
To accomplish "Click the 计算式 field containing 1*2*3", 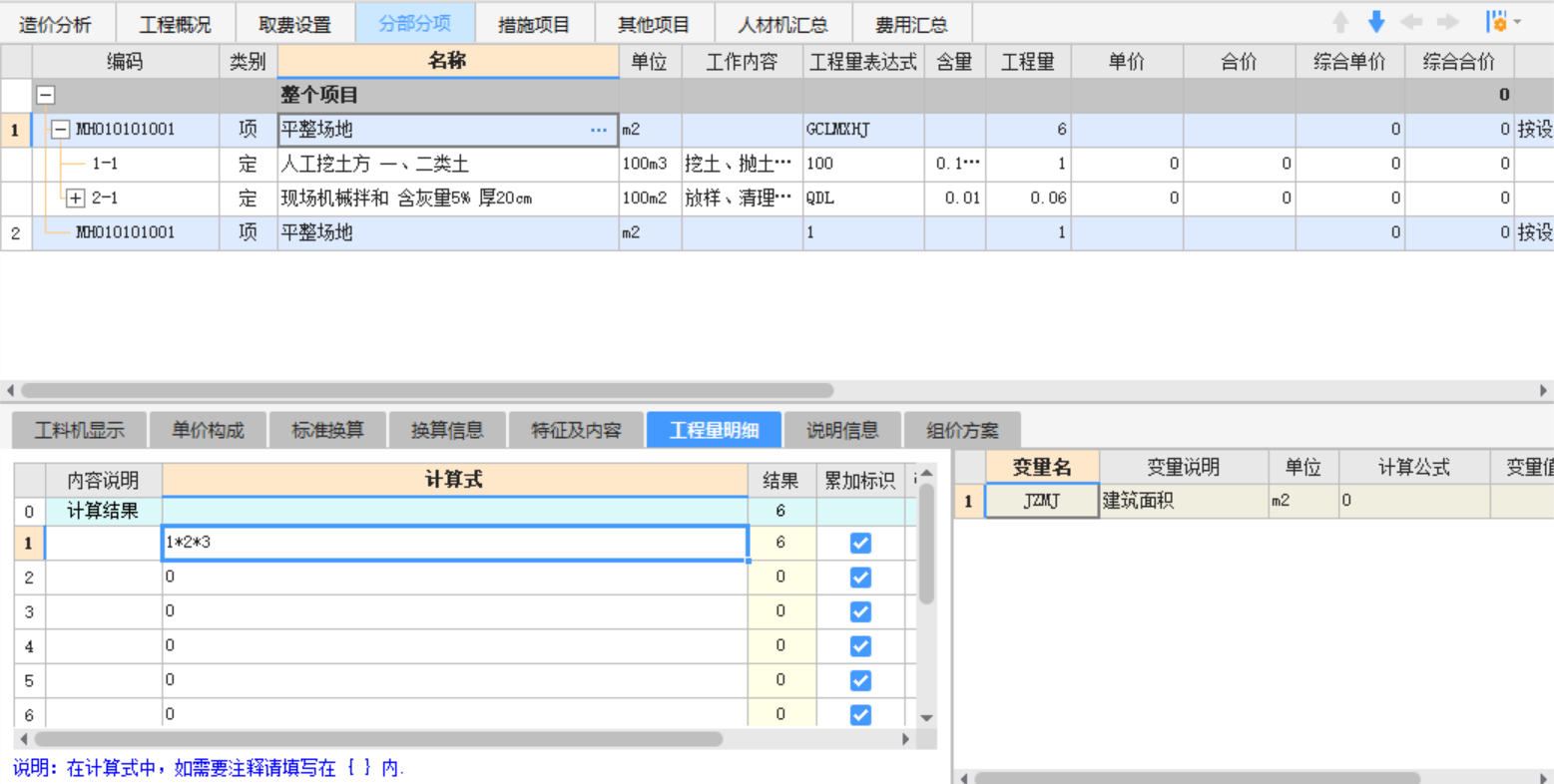I will 454,543.
